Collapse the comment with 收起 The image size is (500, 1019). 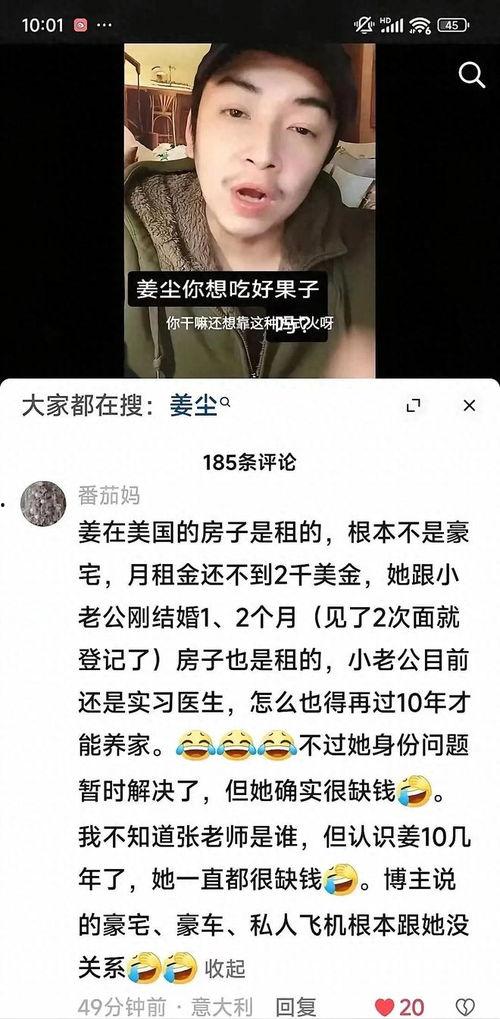(x=225, y=968)
